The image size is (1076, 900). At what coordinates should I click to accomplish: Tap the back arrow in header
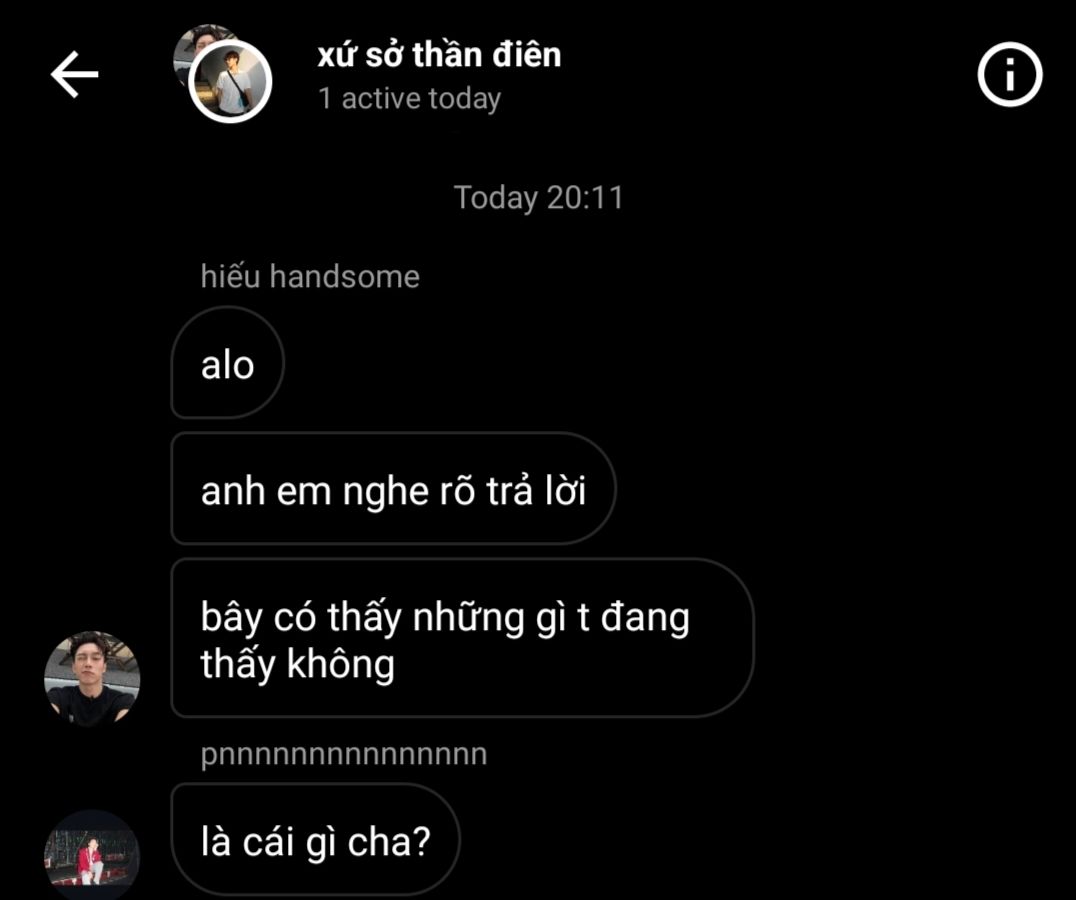(74, 74)
